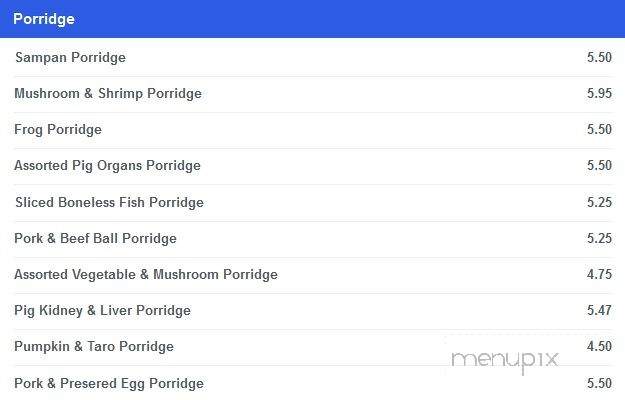This screenshot has height=400, width=625.
Task: Click the 5.47 price label
Action: (599, 310)
